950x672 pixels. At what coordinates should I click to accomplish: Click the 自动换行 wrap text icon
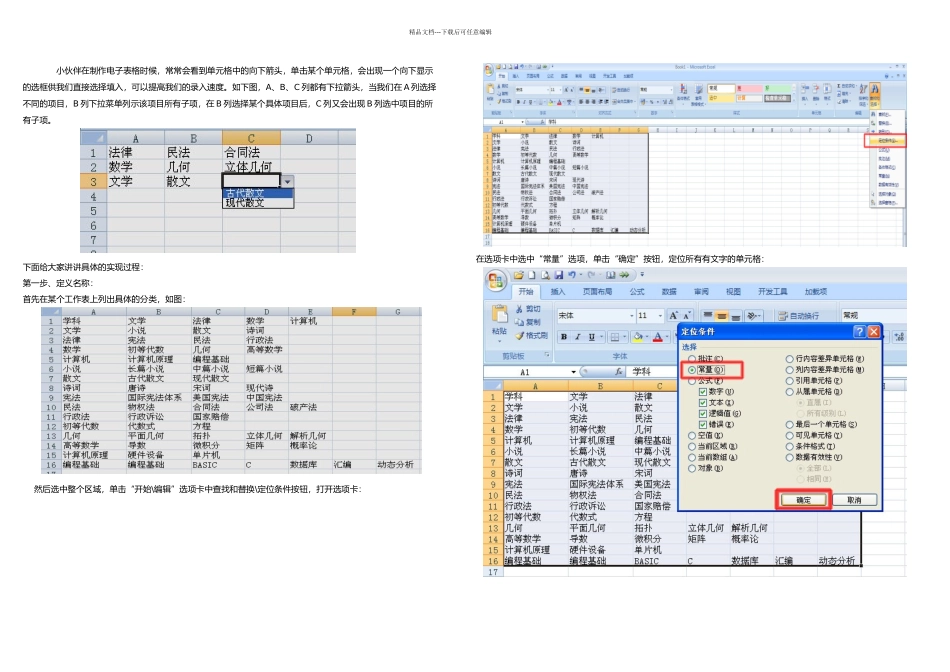tap(784, 316)
